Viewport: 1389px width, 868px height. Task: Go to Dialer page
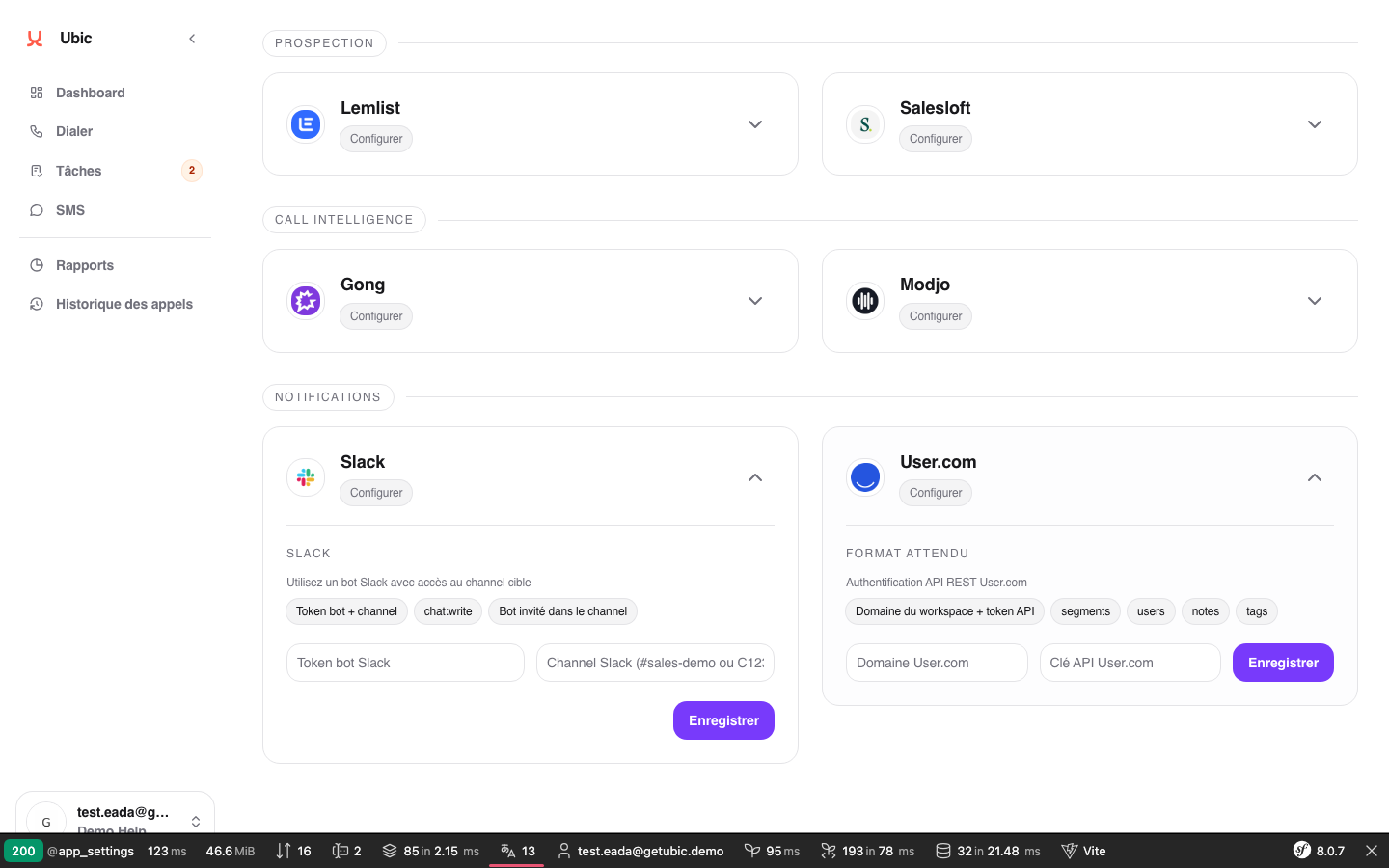click(115, 131)
